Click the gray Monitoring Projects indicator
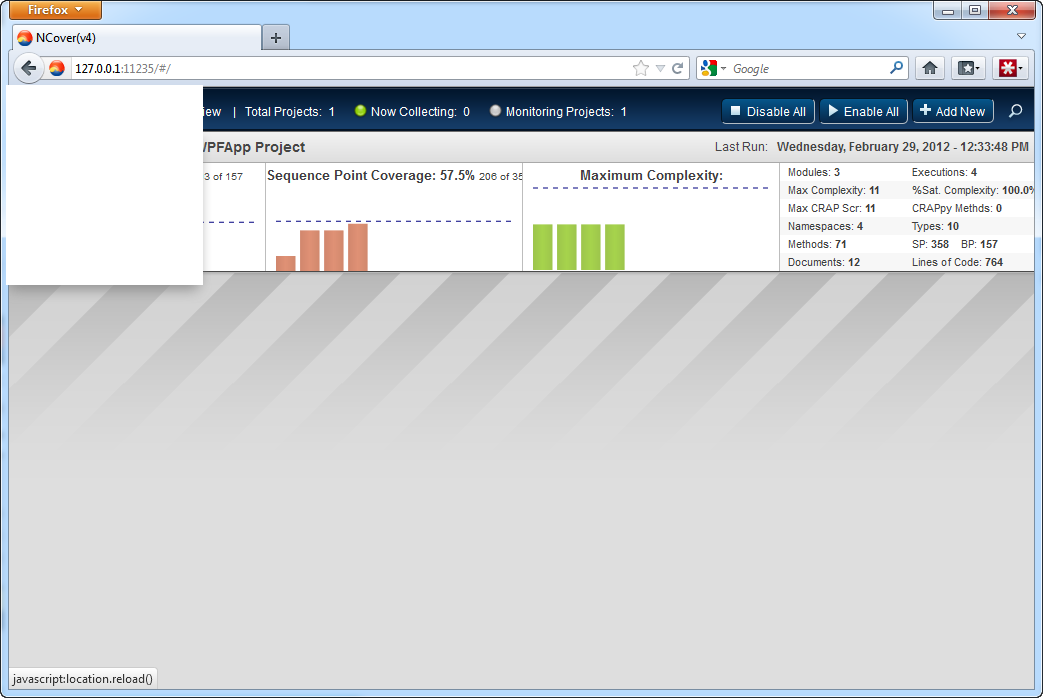 point(495,111)
